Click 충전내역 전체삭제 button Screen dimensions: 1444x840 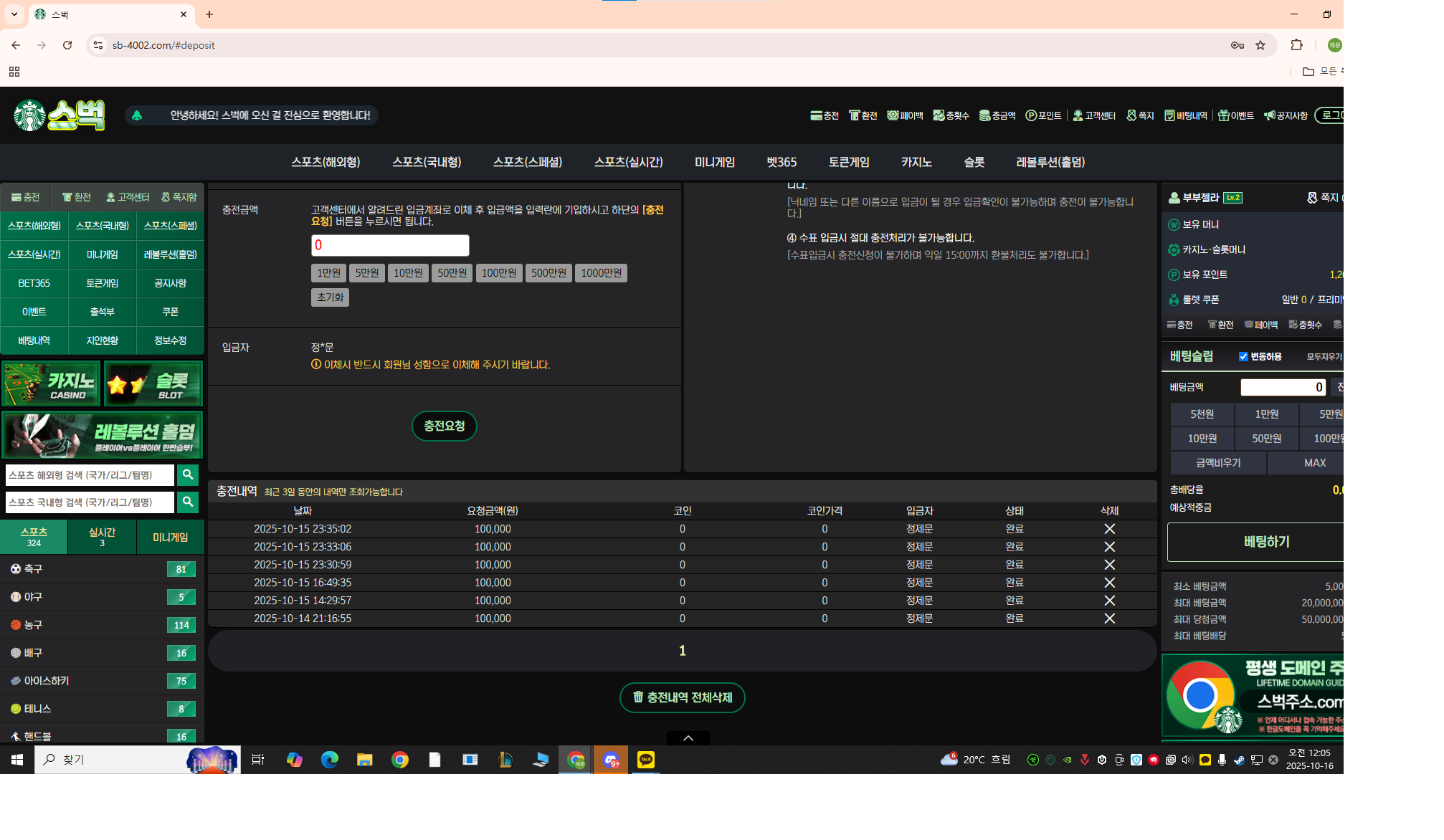pyautogui.click(x=682, y=697)
